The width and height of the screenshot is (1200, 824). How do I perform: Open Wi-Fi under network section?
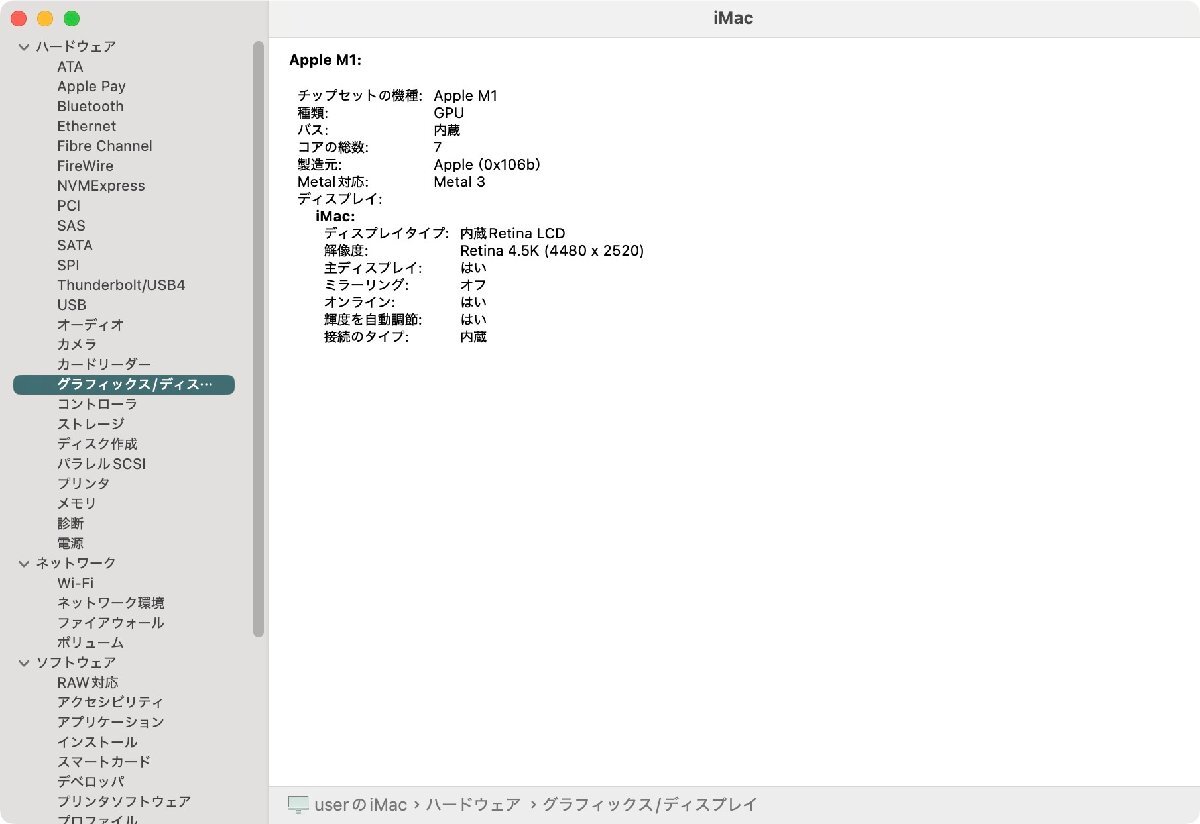point(76,583)
